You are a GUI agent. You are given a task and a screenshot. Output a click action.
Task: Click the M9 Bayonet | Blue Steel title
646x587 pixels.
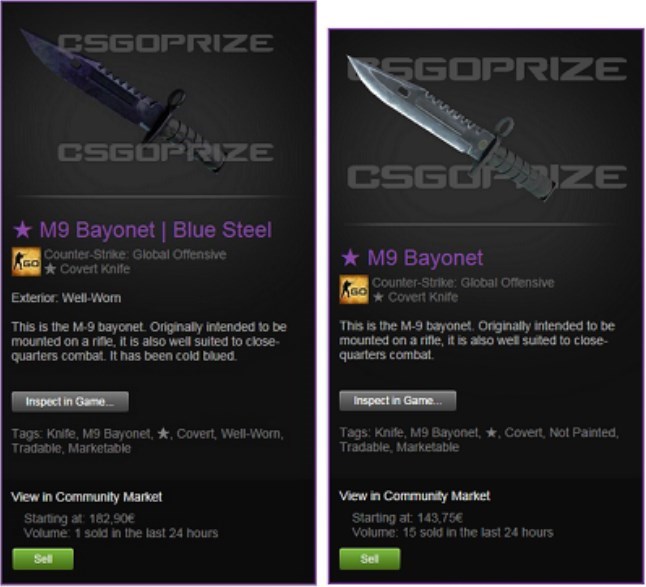click(x=156, y=229)
